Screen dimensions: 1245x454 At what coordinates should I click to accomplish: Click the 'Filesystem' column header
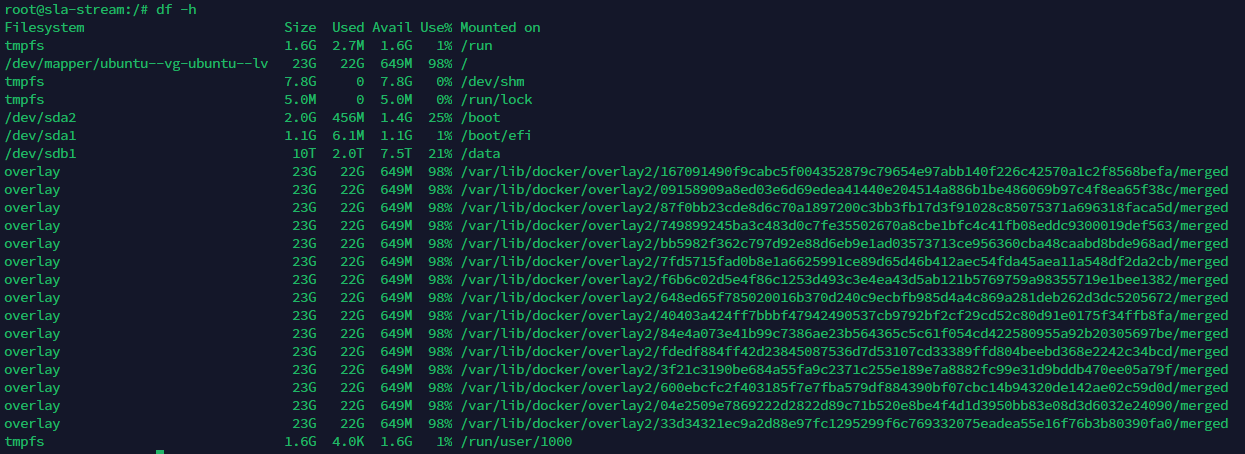point(44,28)
